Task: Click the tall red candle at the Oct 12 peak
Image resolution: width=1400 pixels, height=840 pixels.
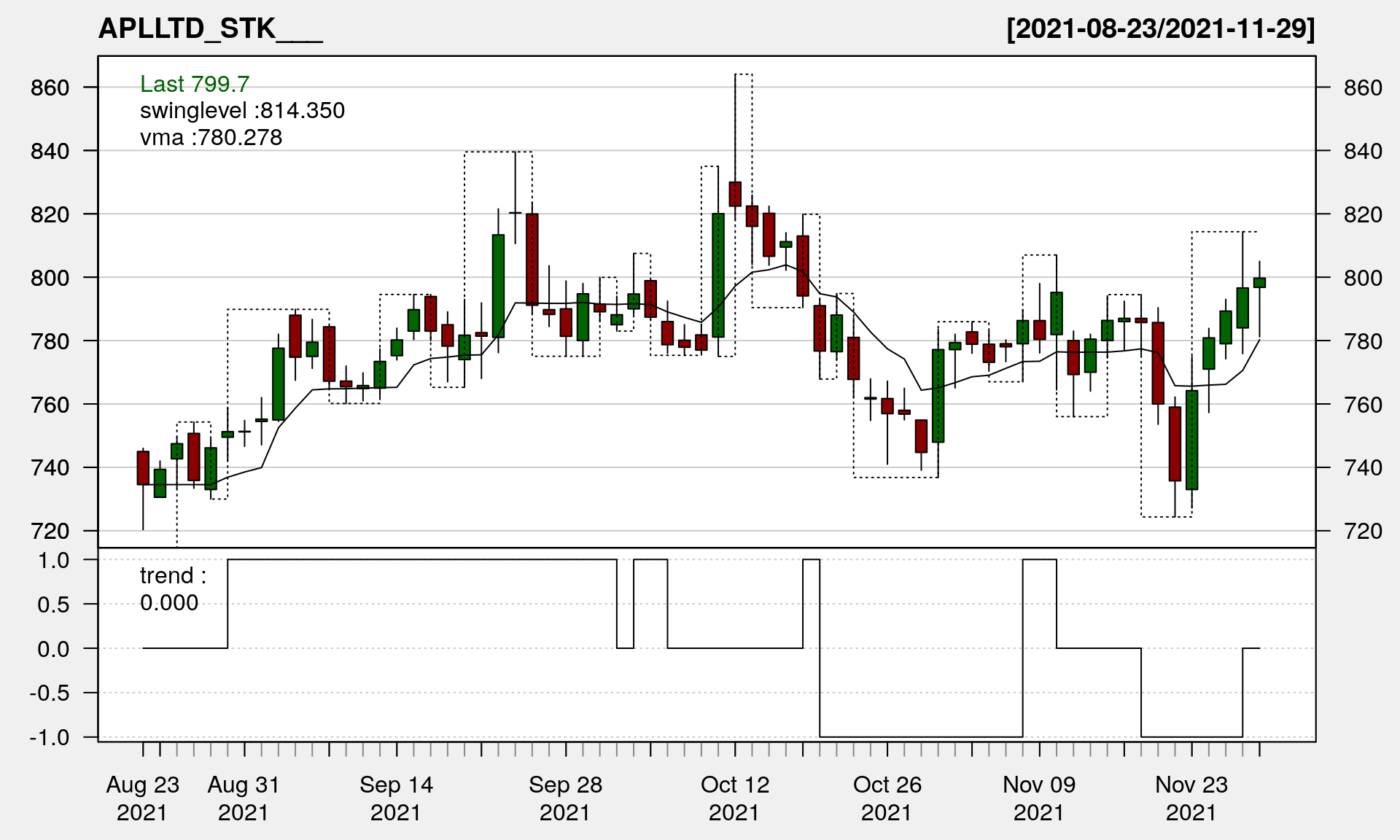Action: pyautogui.click(x=735, y=194)
